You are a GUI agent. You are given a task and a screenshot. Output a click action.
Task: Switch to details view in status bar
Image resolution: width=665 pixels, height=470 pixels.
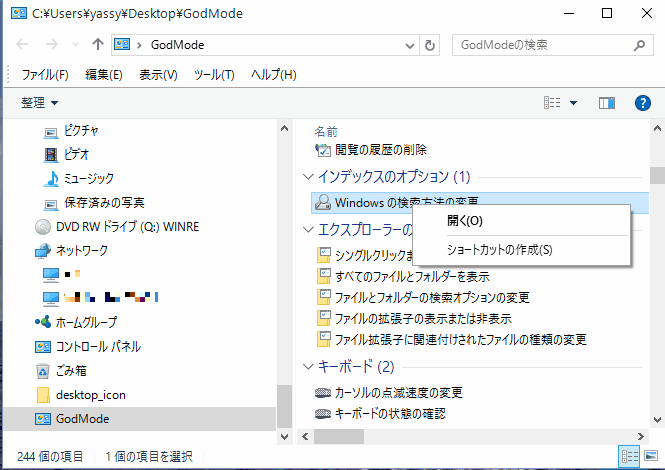[x=629, y=456]
